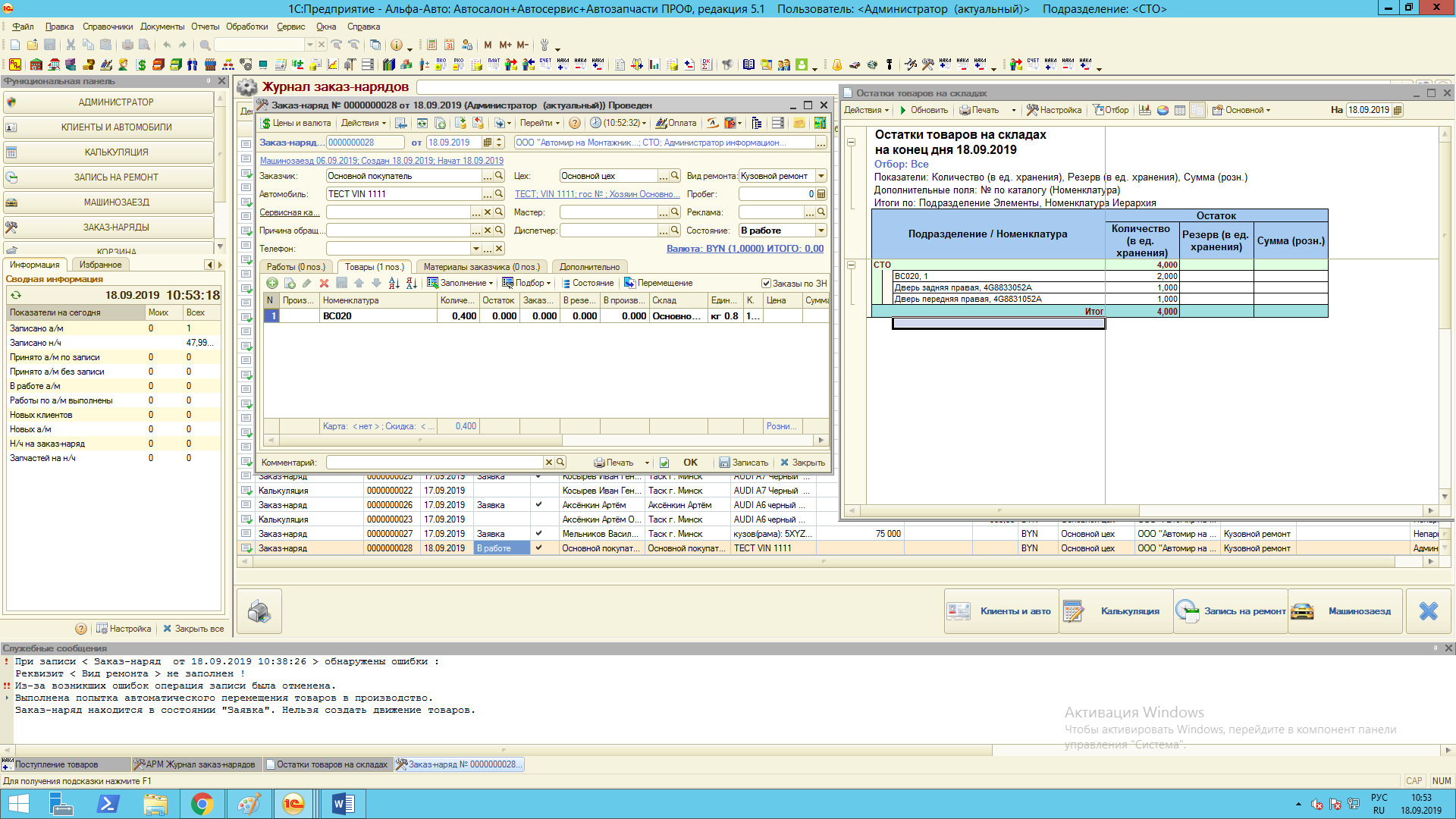Click green add row icon in Товары tab

coord(272,283)
